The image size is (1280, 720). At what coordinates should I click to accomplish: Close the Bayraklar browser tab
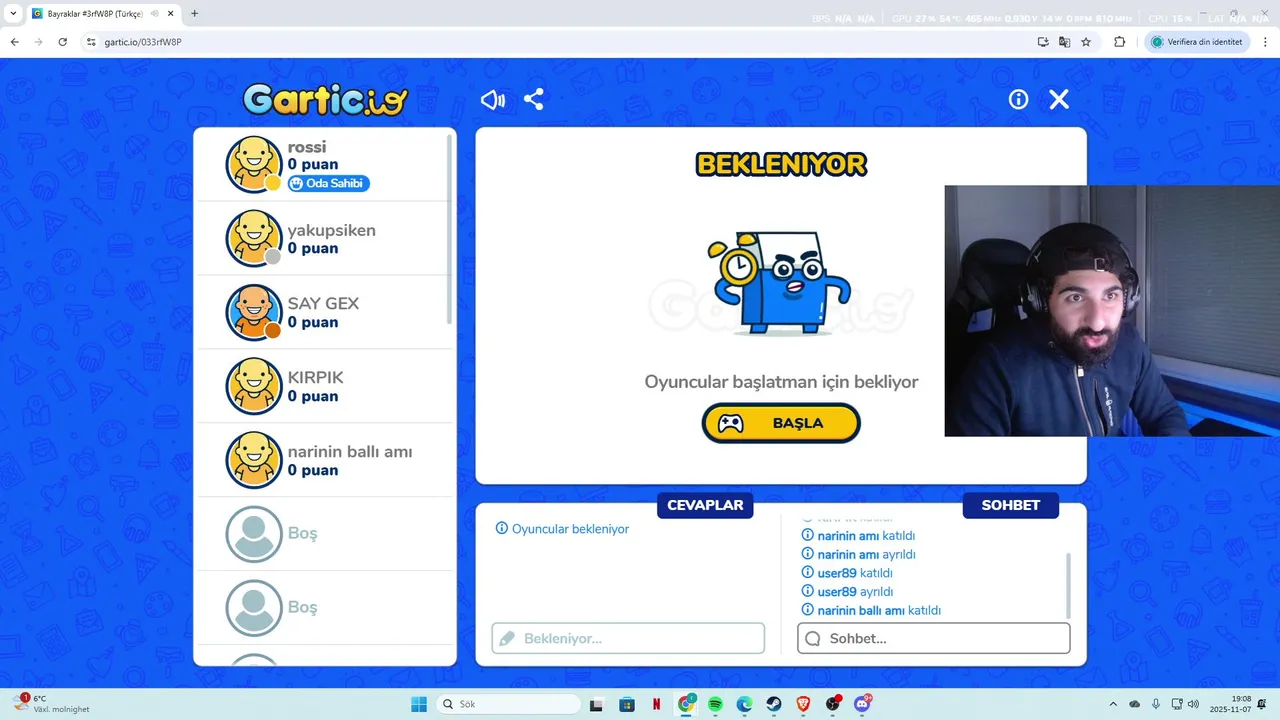click(169, 14)
